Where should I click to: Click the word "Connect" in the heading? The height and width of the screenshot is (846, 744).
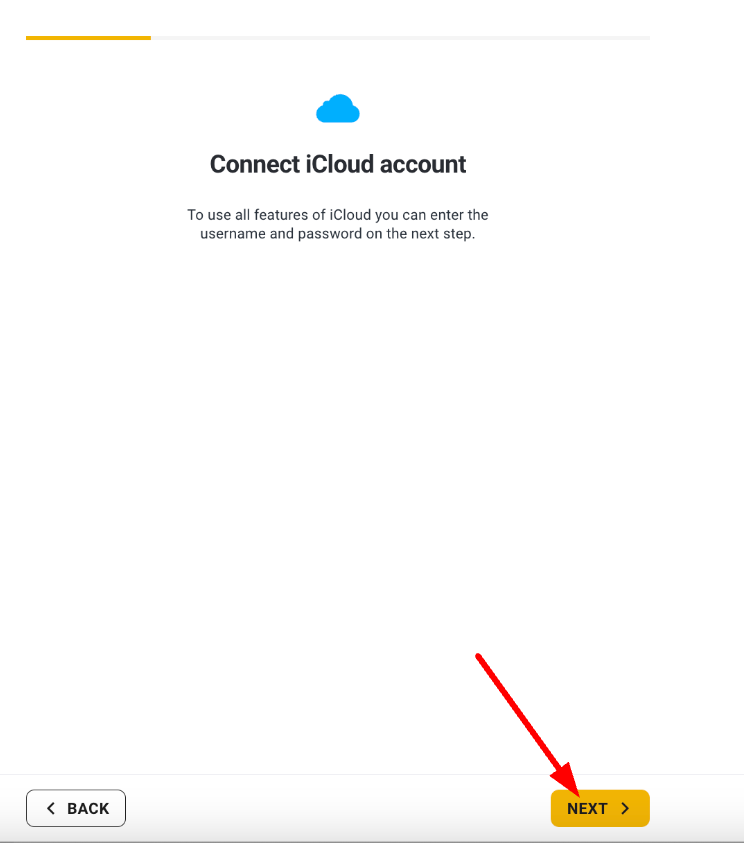click(255, 164)
